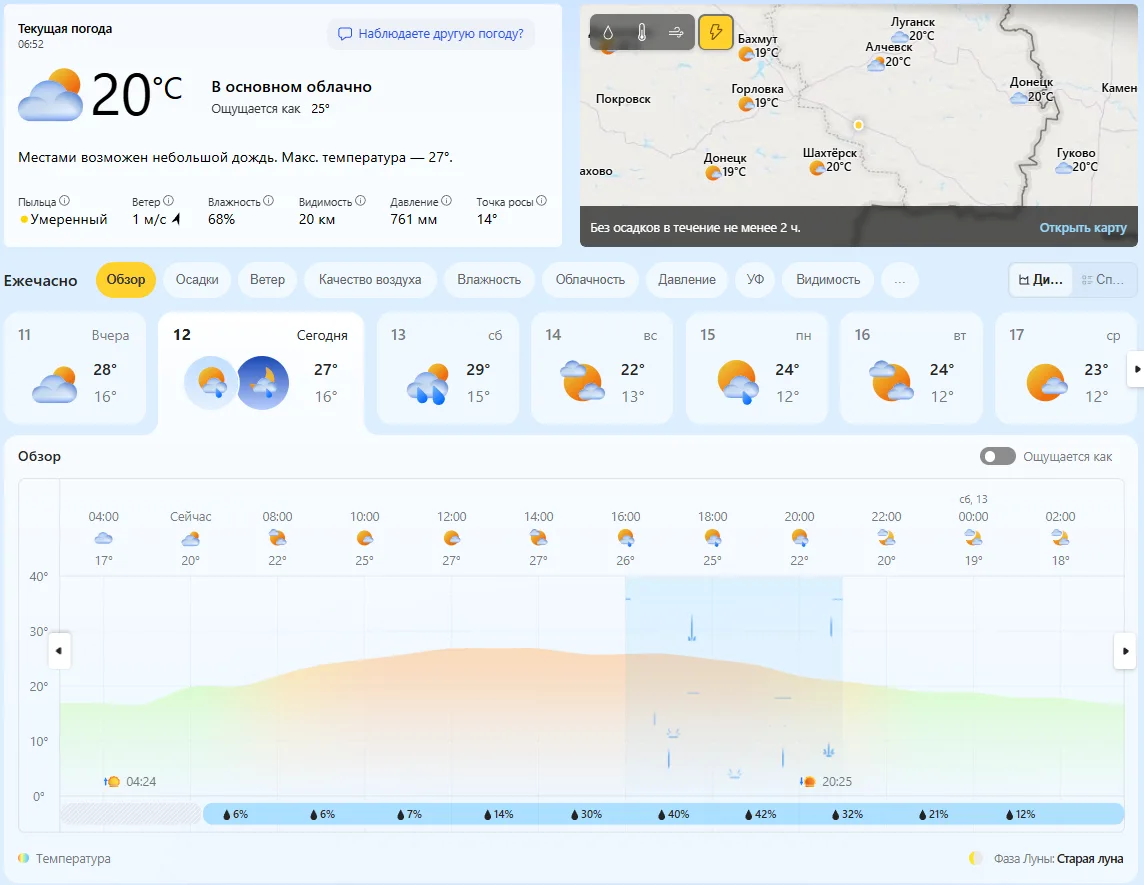Select Sunday 14 forecast card
The width and height of the screenshot is (1144, 885).
[x=602, y=368]
